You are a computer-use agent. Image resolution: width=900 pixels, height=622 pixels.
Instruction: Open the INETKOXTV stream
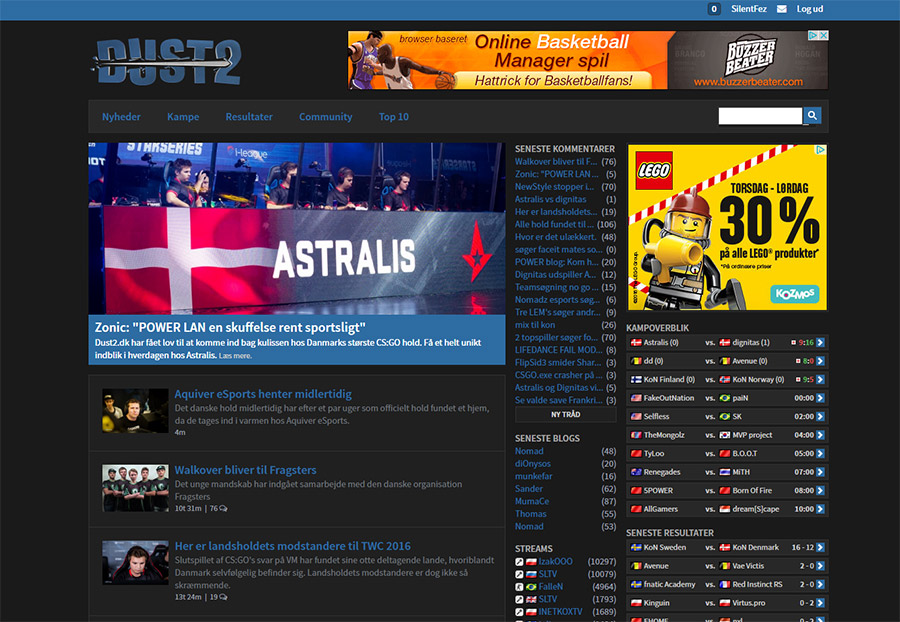(560, 612)
